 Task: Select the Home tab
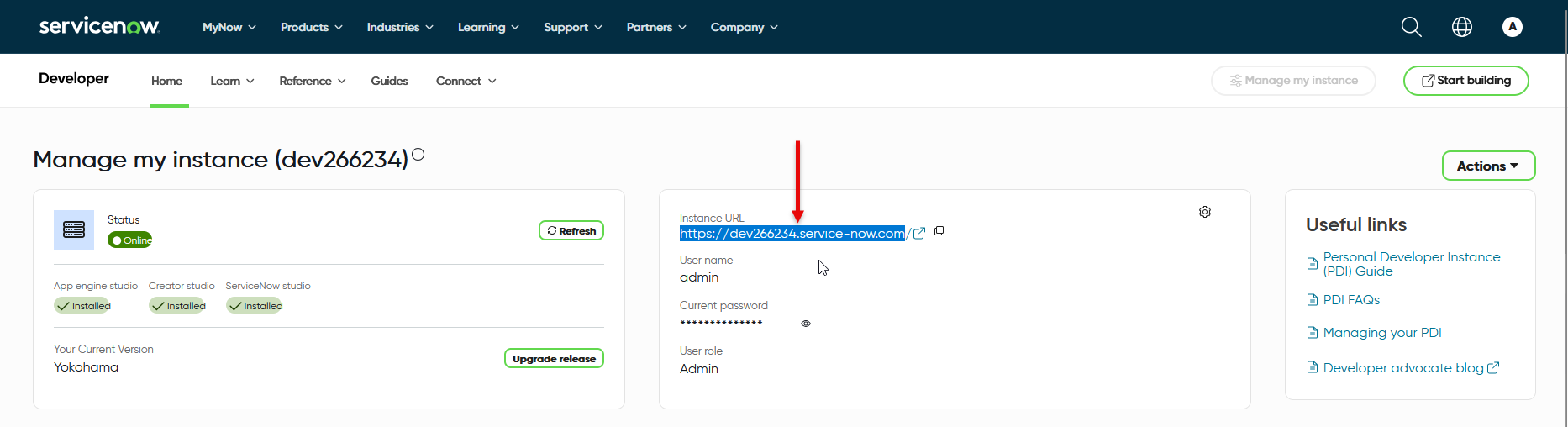click(x=166, y=81)
